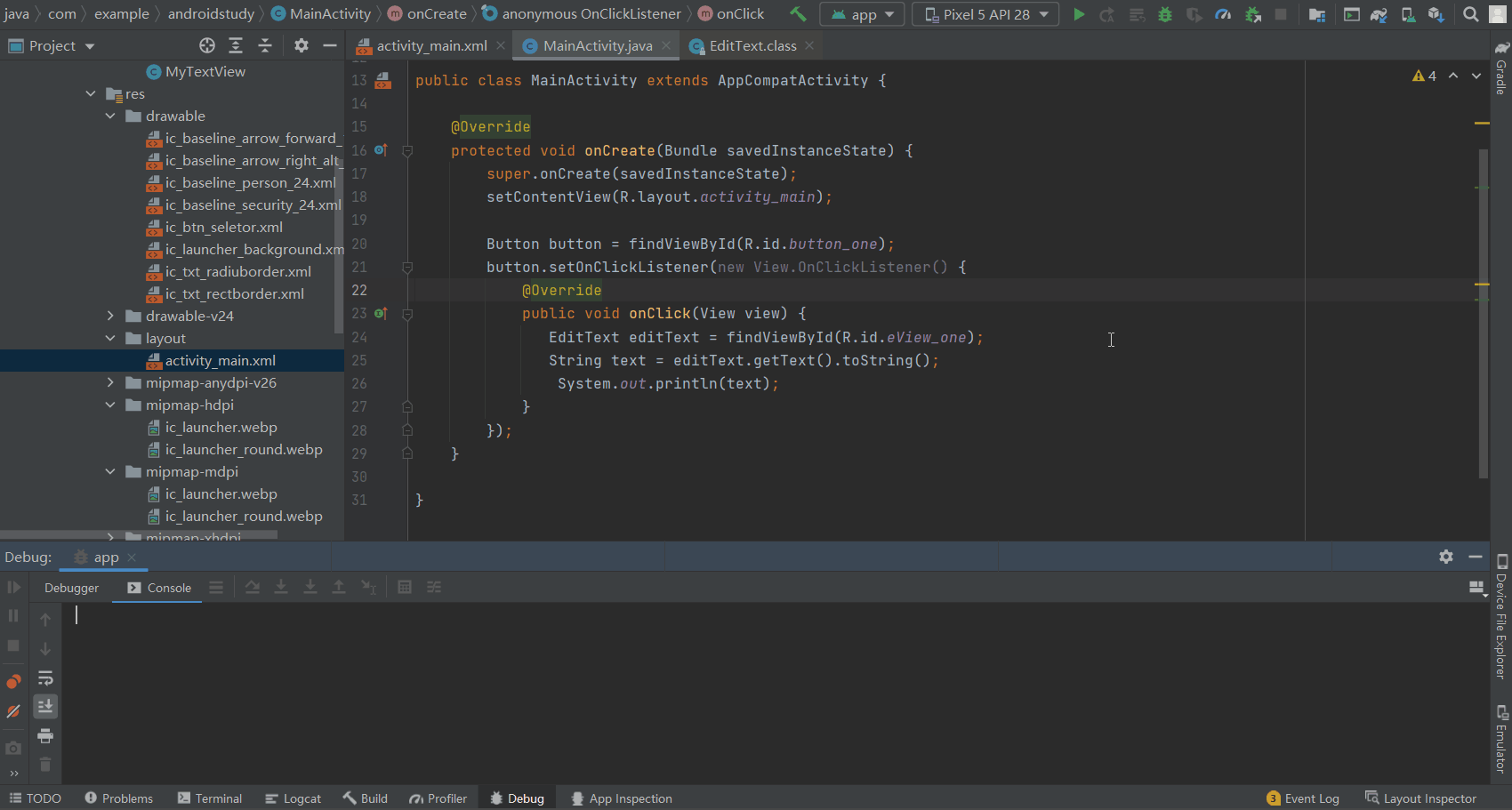Viewport: 1512px width, 810px height.
Task: Collapse the drawable folder
Action: pos(110,116)
